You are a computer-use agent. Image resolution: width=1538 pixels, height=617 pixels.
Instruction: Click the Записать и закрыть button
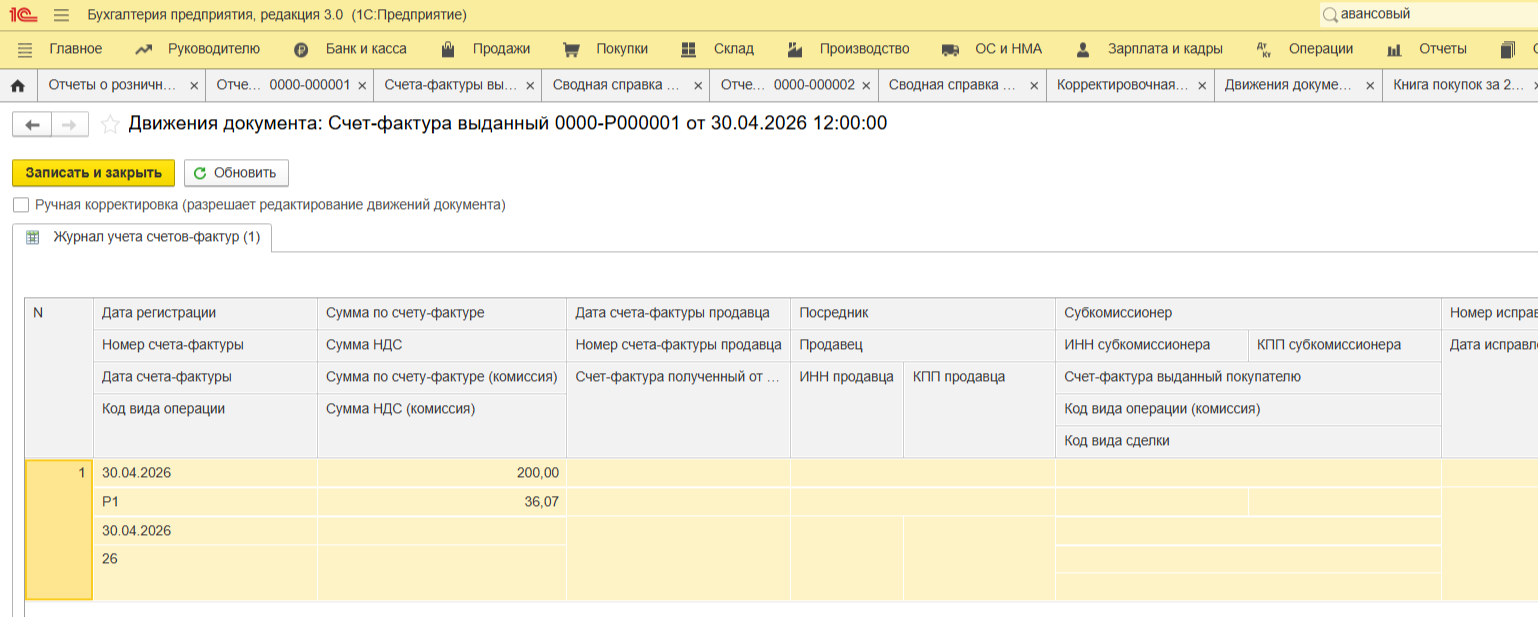click(93, 173)
